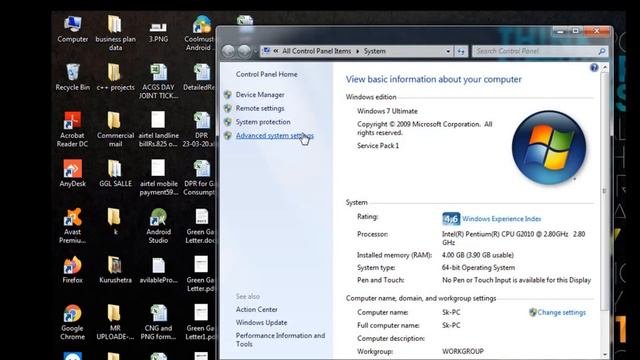Click the help question mark icon
Screen dimensions: 640x360
[594, 68]
